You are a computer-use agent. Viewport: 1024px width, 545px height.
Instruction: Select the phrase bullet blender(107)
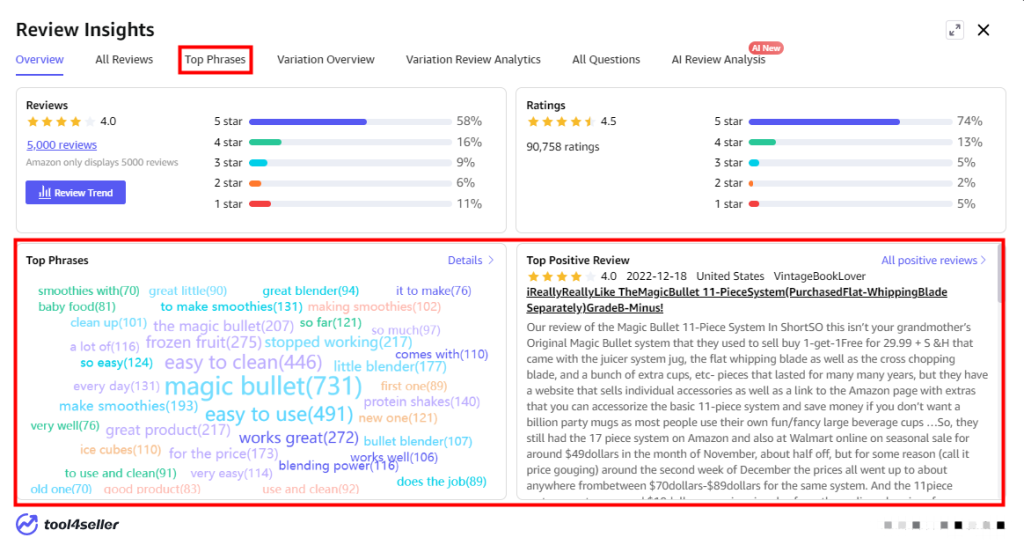click(418, 441)
